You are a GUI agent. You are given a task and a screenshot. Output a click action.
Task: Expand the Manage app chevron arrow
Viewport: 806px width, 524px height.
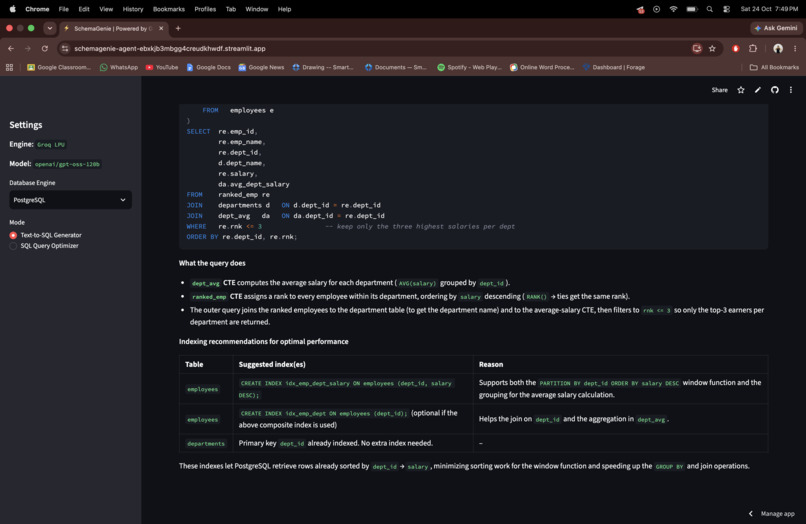click(x=750, y=514)
